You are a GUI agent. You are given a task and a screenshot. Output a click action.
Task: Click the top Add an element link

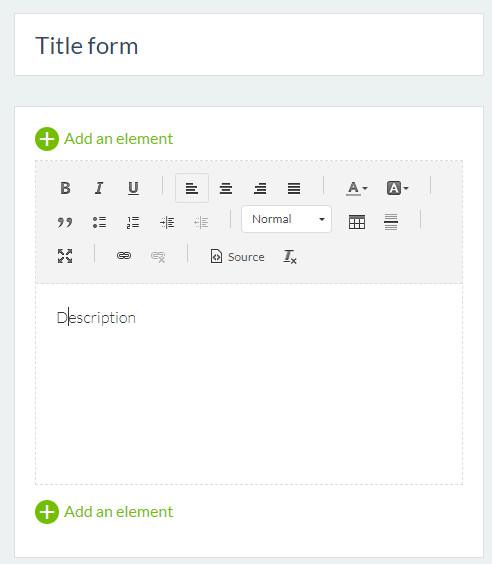[104, 139]
